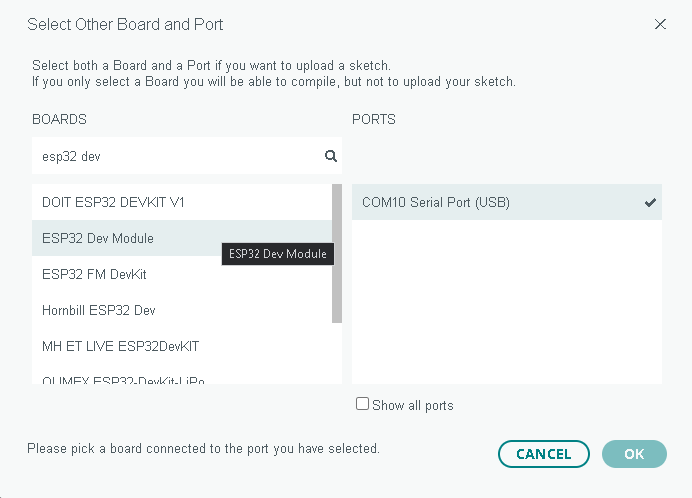Choose ESP32 Dev Module from the boards list
This screenshot has width=692, height=498.
pos(182,238)
